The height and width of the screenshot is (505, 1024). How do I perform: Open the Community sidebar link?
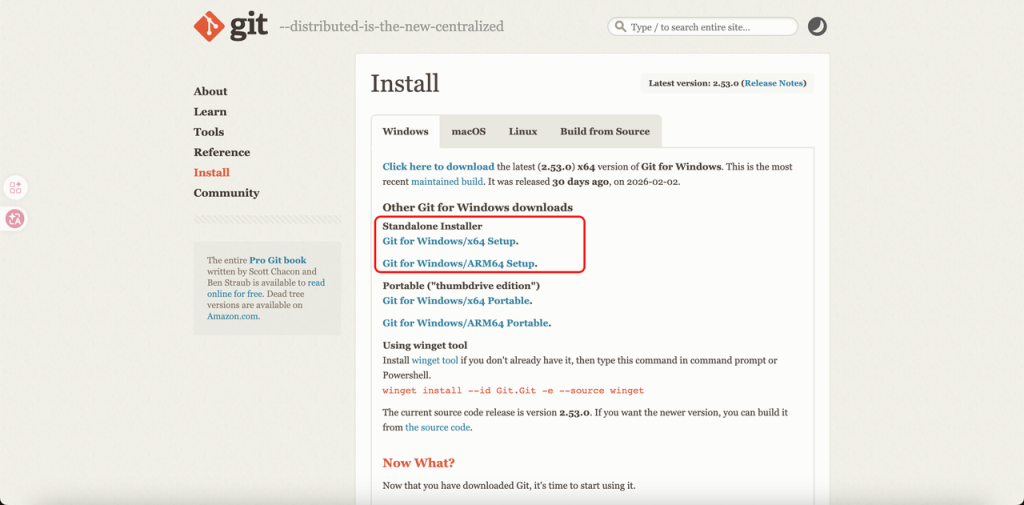click(226, 193)
